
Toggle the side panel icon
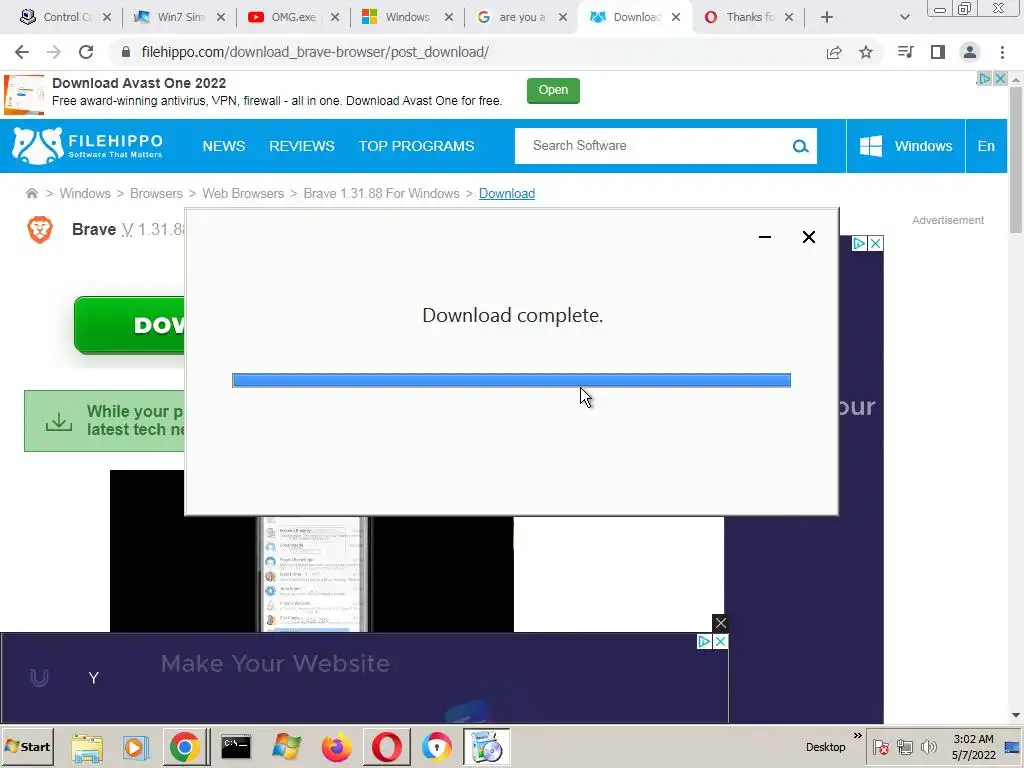[x=938, y=52]
